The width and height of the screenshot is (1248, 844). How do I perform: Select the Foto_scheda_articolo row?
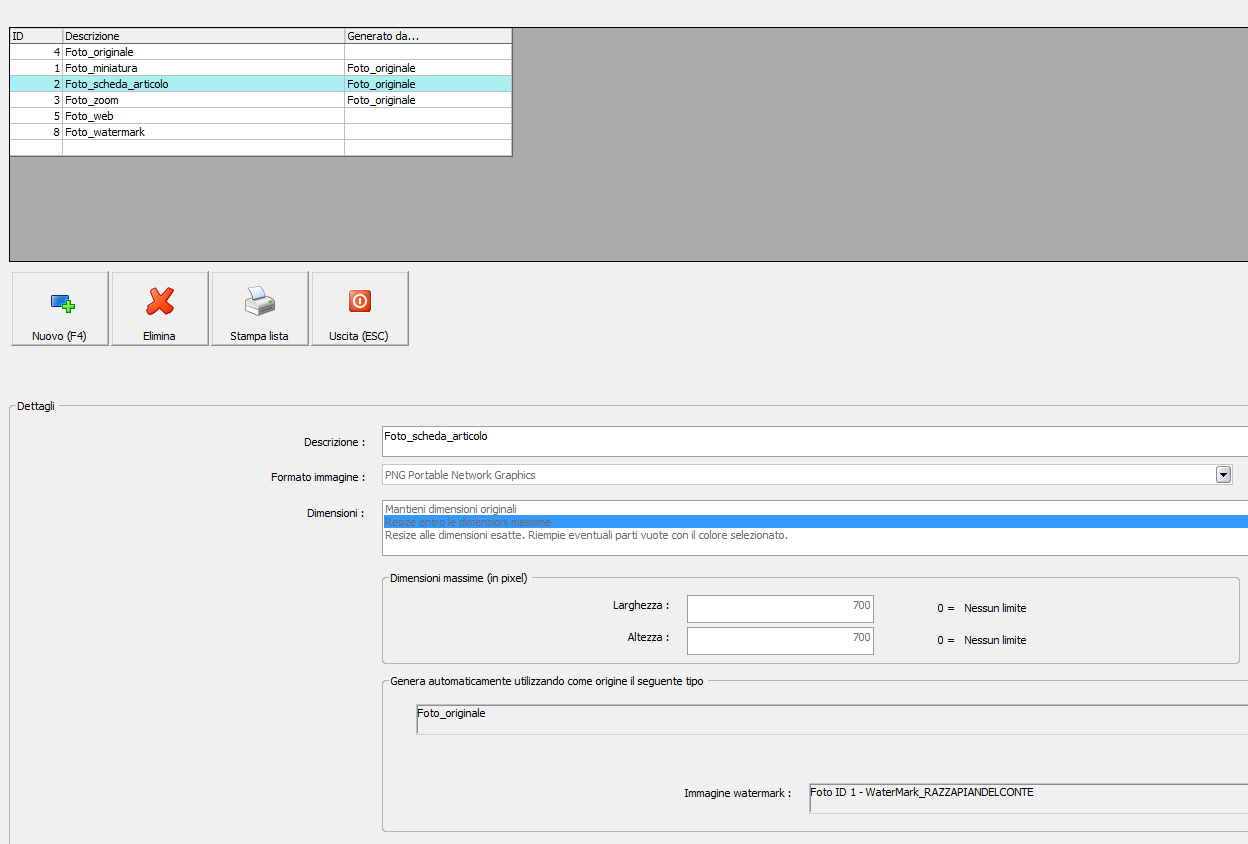click(x=261, y=84)
